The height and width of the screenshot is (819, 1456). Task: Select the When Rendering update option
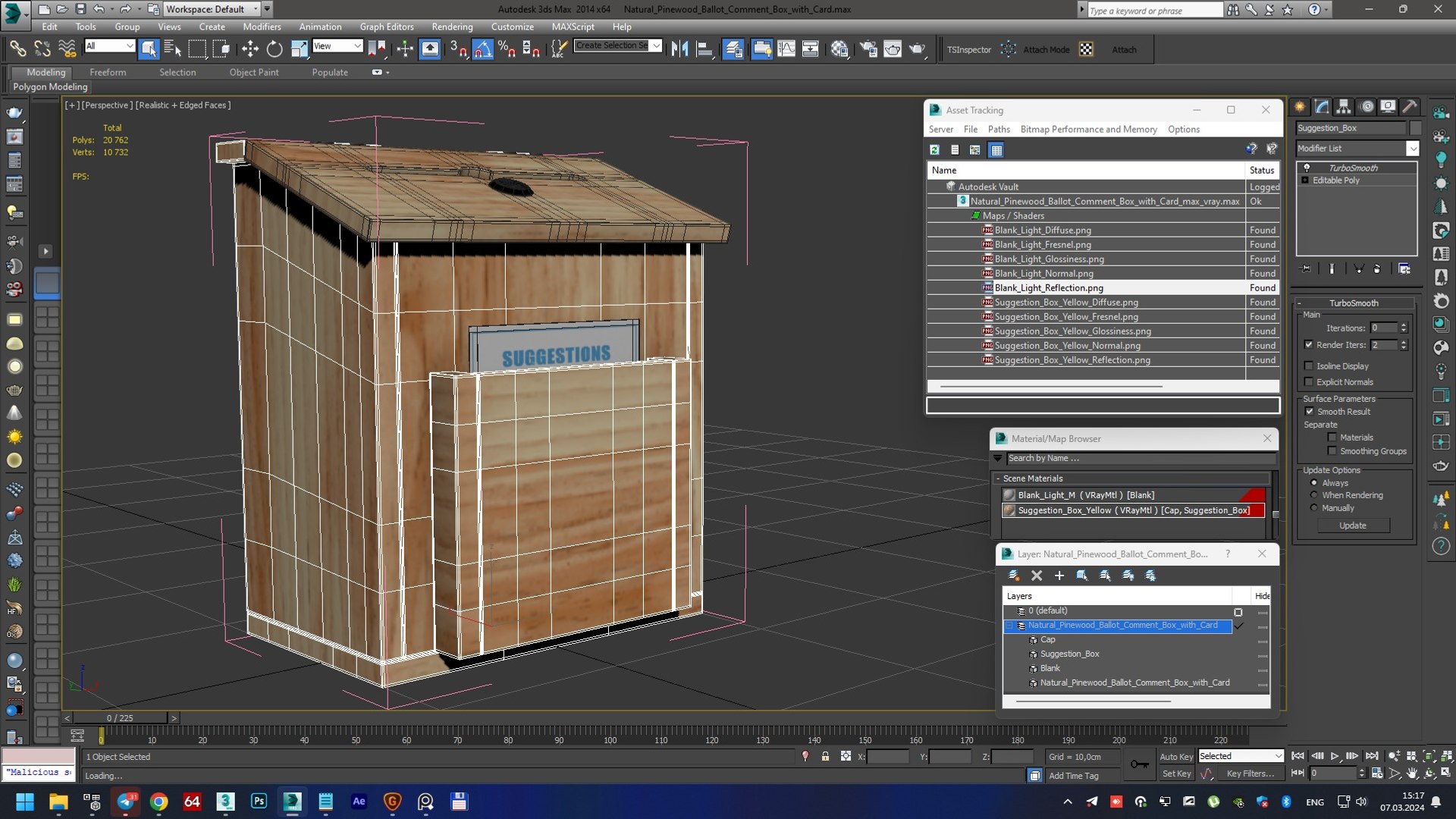[1313, 495]
